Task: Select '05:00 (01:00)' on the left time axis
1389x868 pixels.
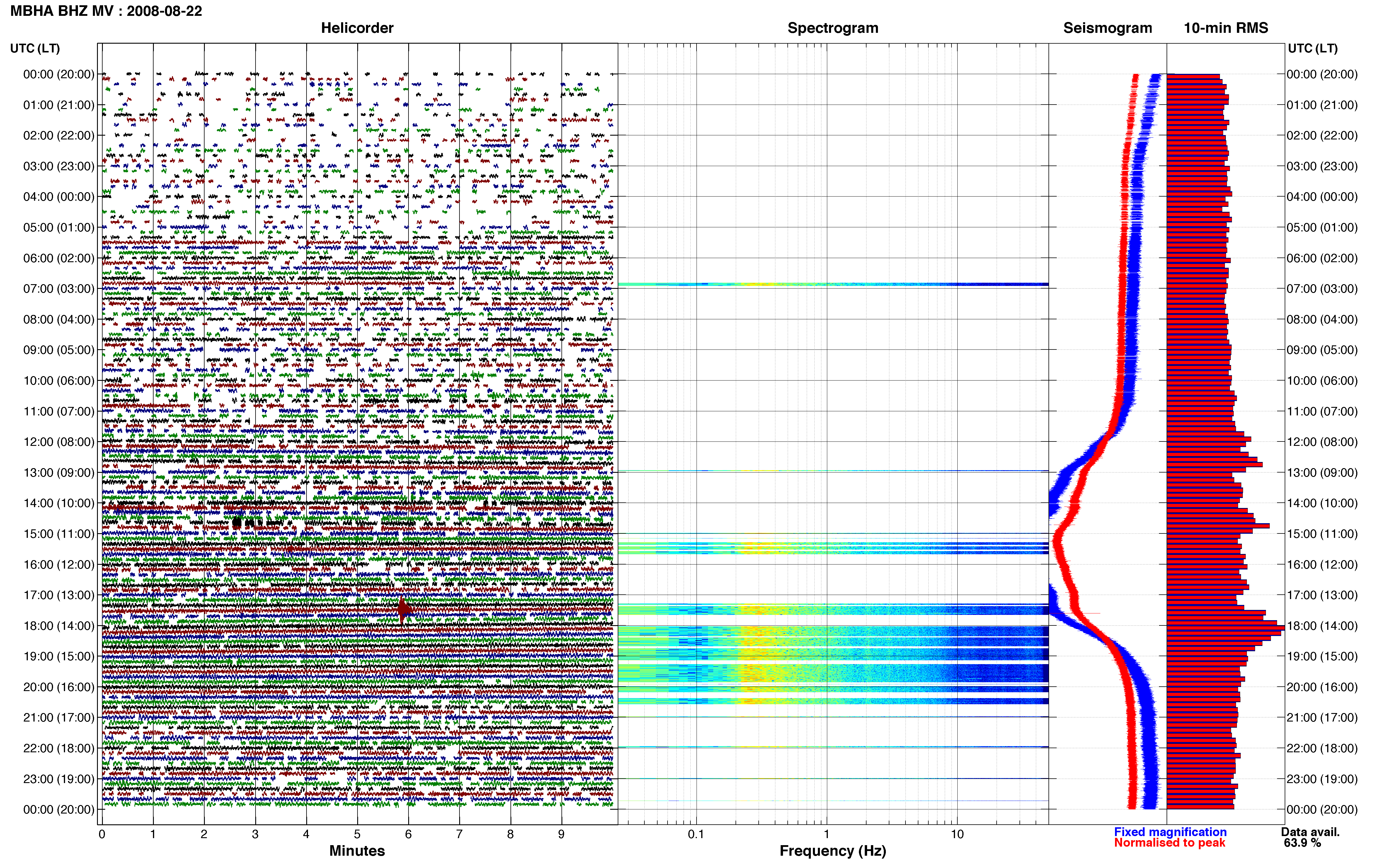Action: coord(59,227)
